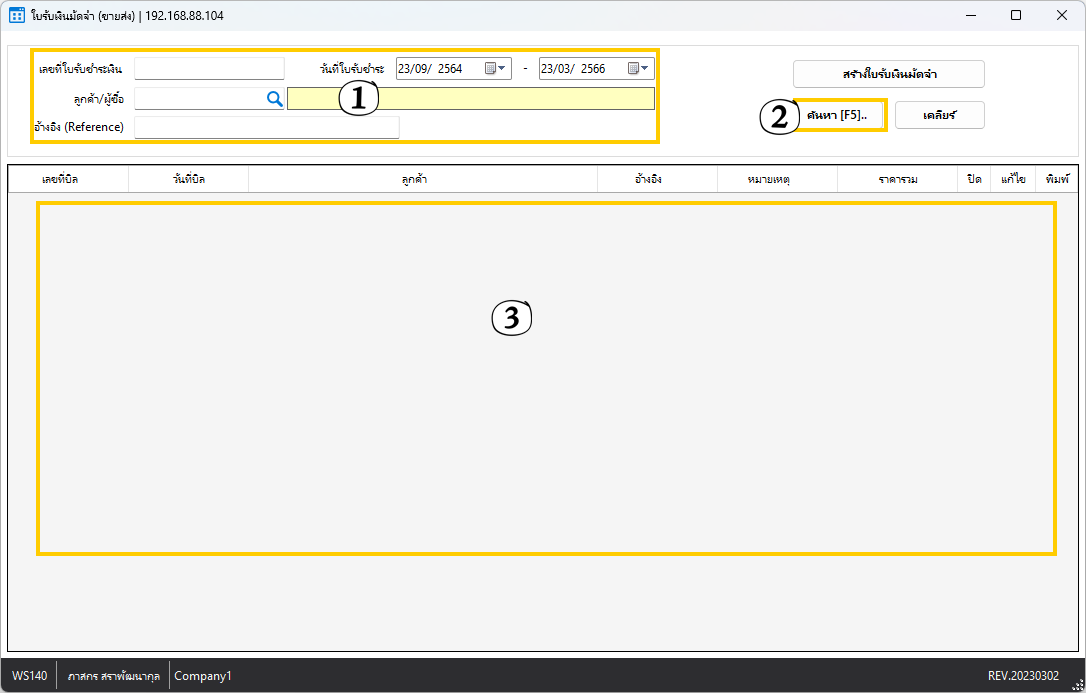Click the พิมพ์ column header

(x=1056, y=179)
